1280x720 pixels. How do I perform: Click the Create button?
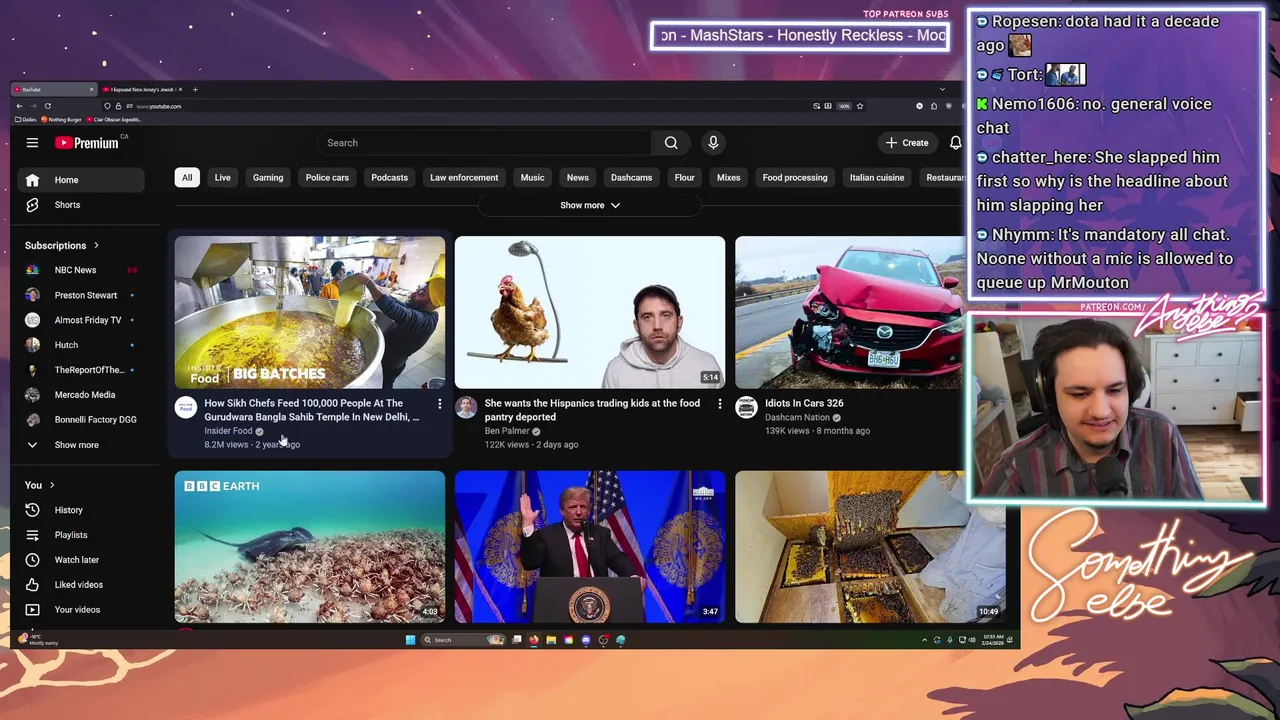click(907, 143)
